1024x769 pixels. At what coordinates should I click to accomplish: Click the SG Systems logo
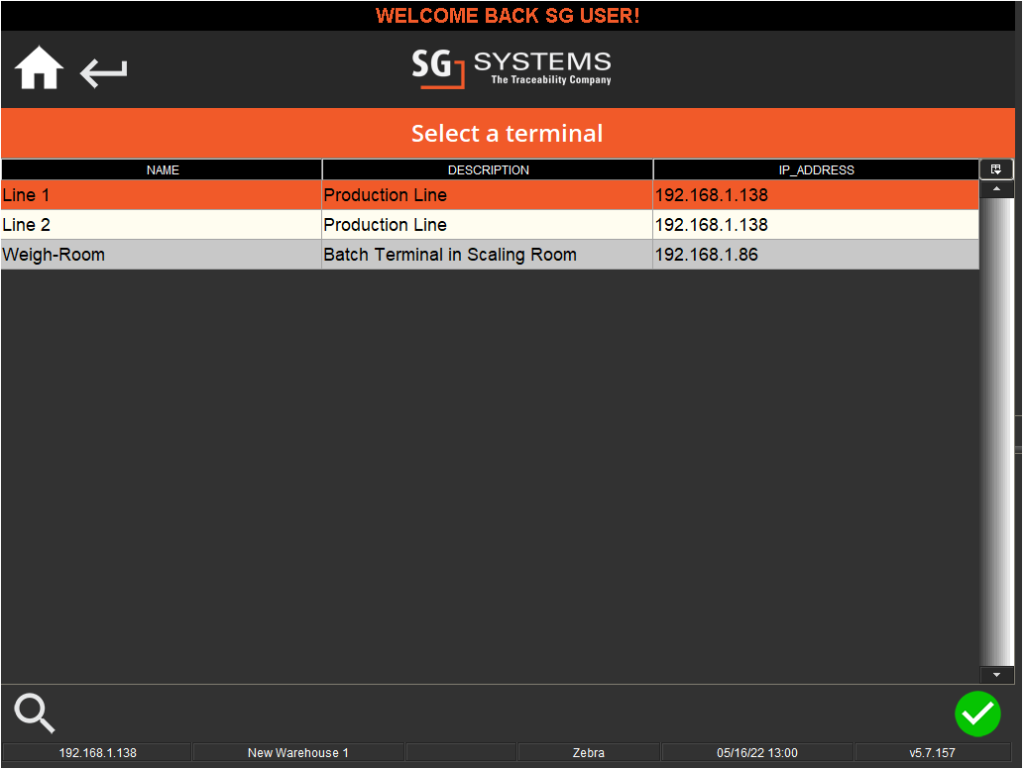pyautogui.click(x=512, y=68)
